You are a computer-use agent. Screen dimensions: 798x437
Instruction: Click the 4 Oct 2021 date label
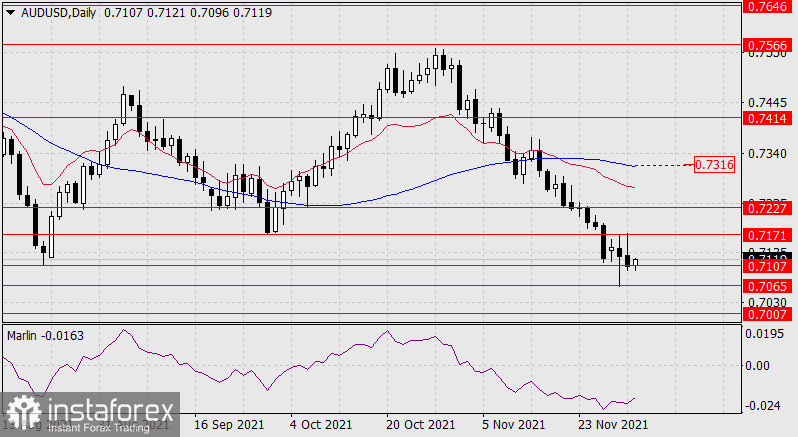point(321,425)
